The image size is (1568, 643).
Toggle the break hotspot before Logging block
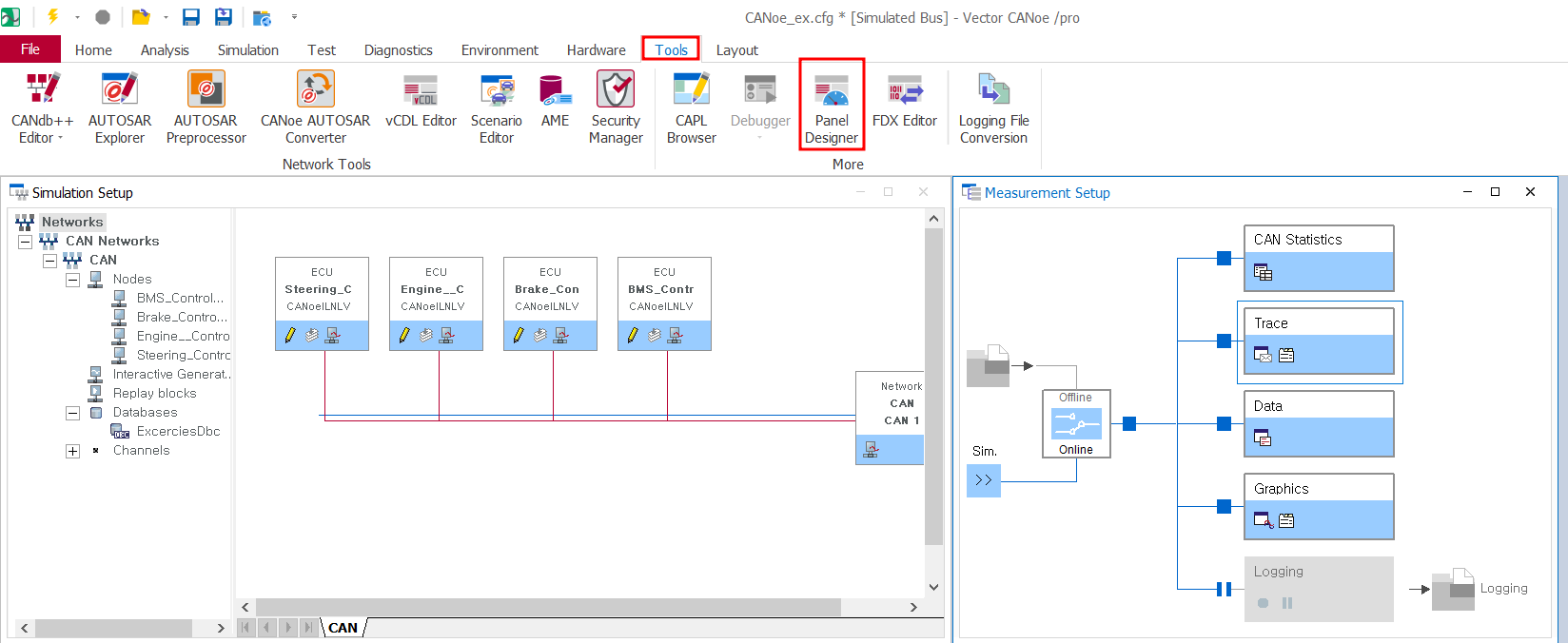coord(1225,589)
